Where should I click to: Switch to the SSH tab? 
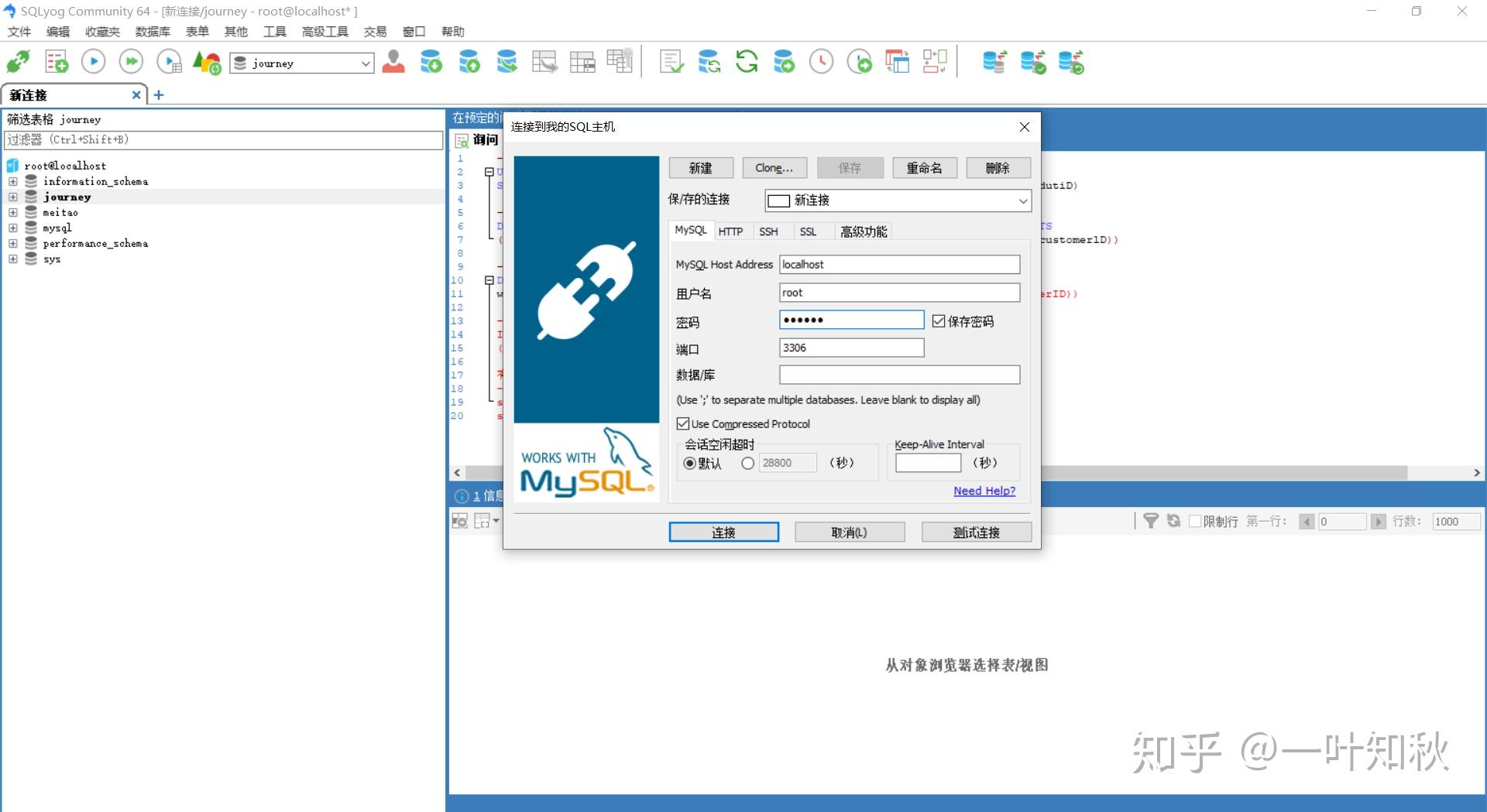coord(768,231)
